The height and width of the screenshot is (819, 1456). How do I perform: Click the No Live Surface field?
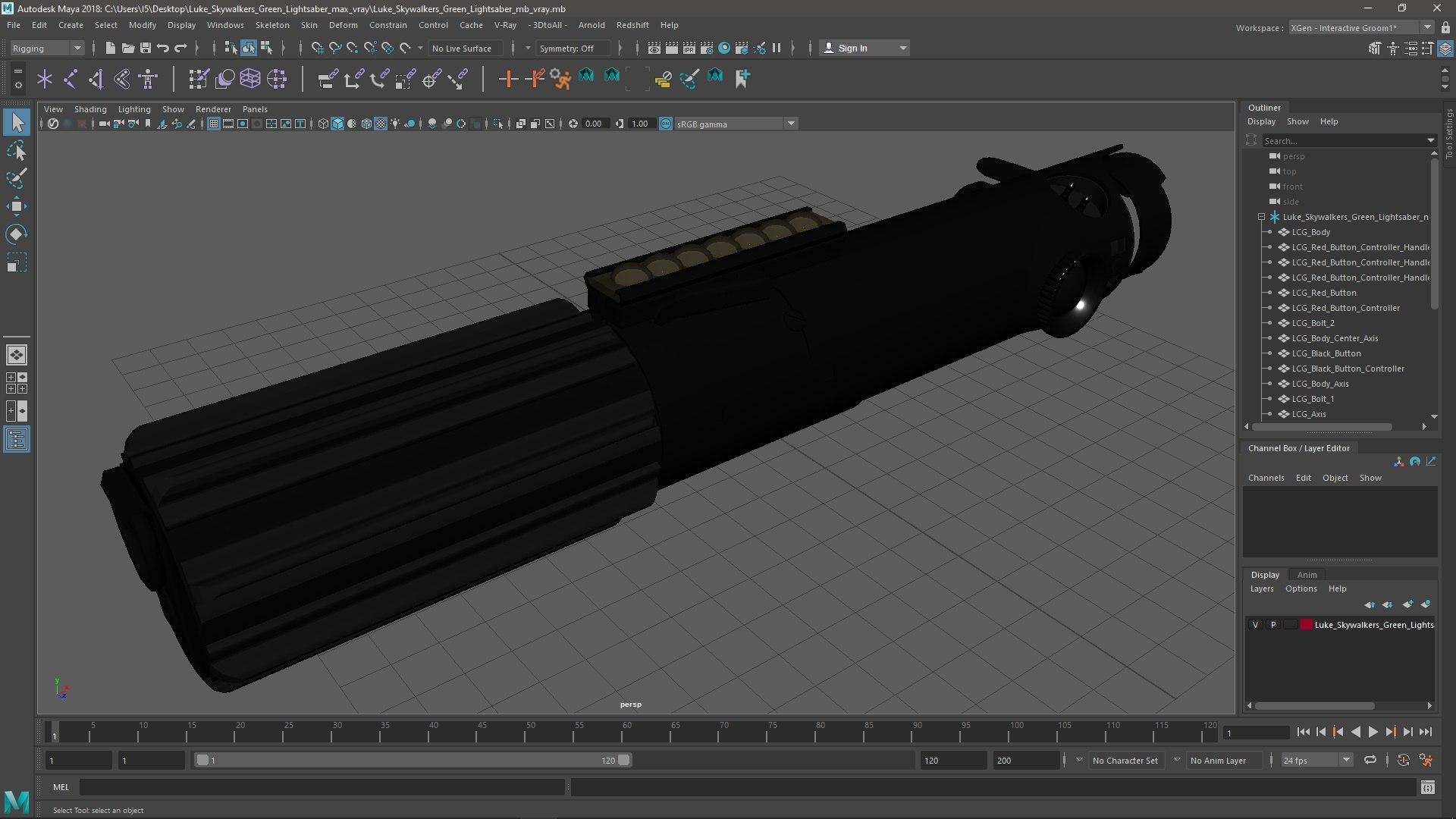pyautogui.click(x=466, y=48)
